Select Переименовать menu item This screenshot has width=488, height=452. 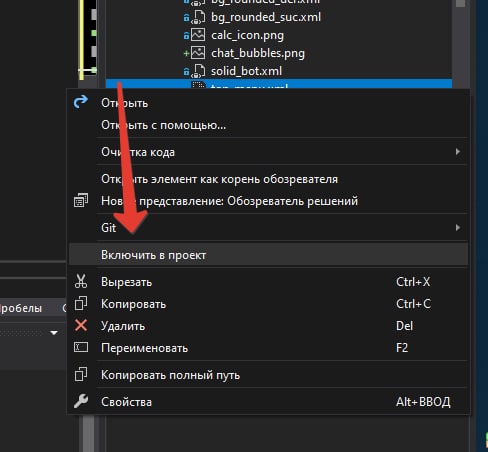click(268, 348)
